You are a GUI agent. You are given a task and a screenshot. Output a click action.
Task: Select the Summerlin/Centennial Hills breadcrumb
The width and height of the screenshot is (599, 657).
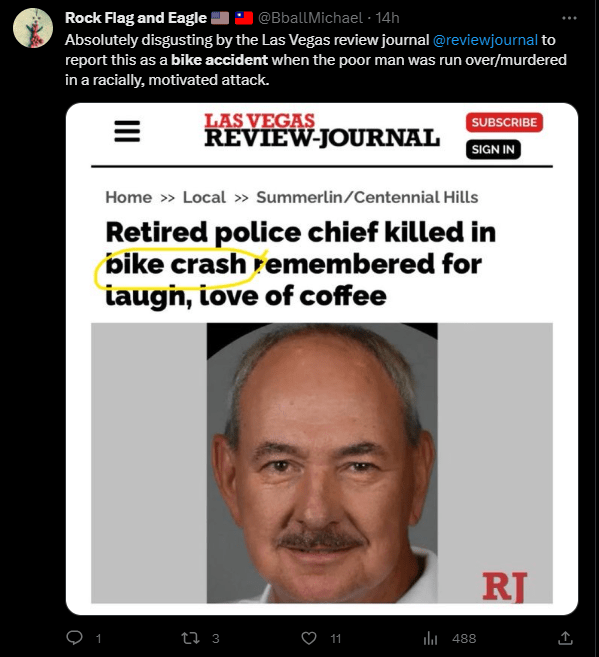(367, 197)
